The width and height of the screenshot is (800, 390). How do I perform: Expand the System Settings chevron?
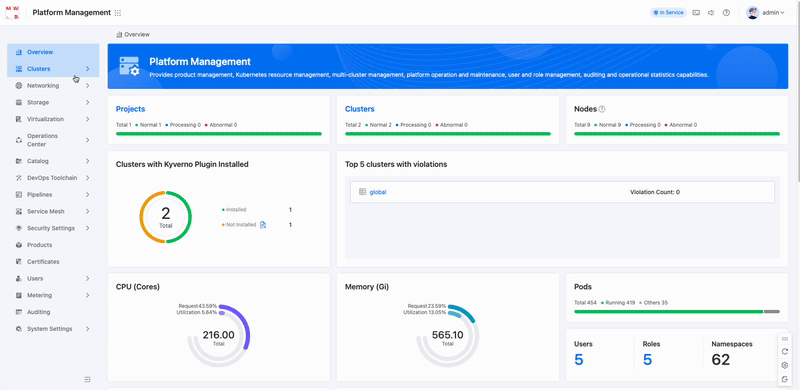pos(87,329)
